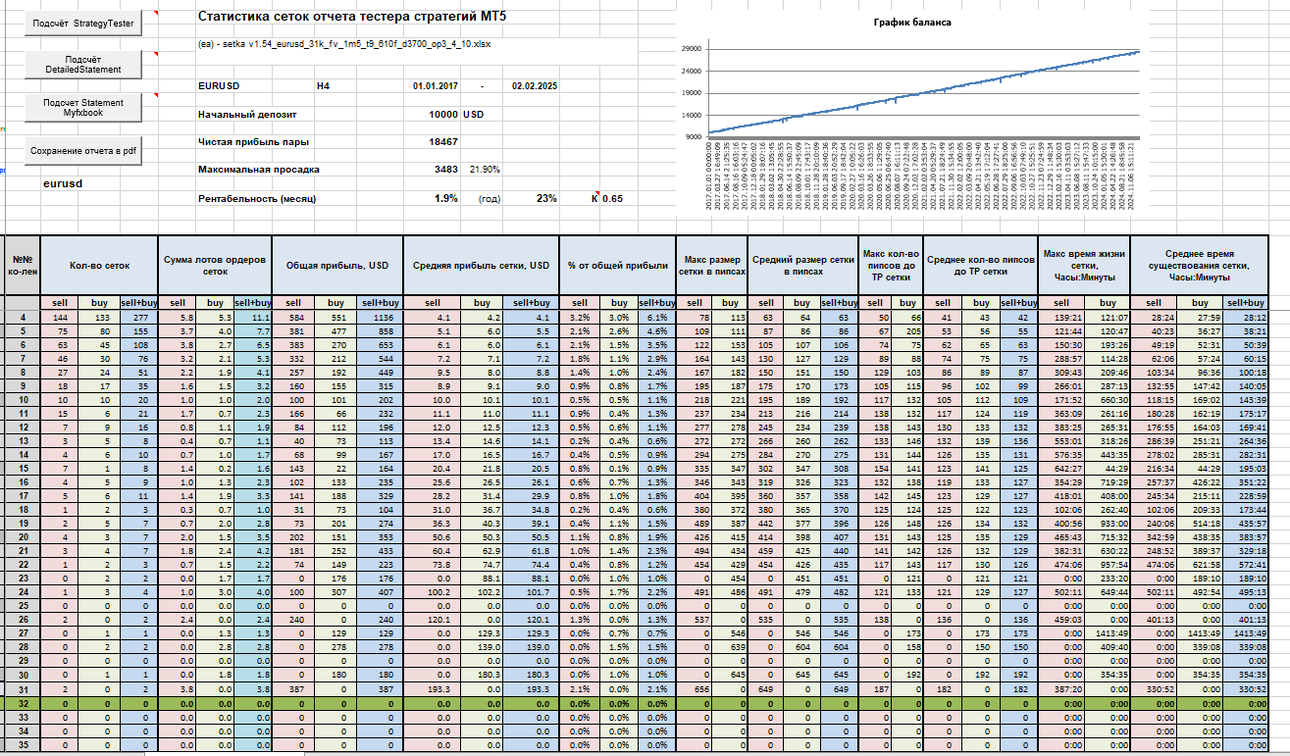Select the Общая прибыль, USD header
The image size is (1290, 756).
pos(336,266)
